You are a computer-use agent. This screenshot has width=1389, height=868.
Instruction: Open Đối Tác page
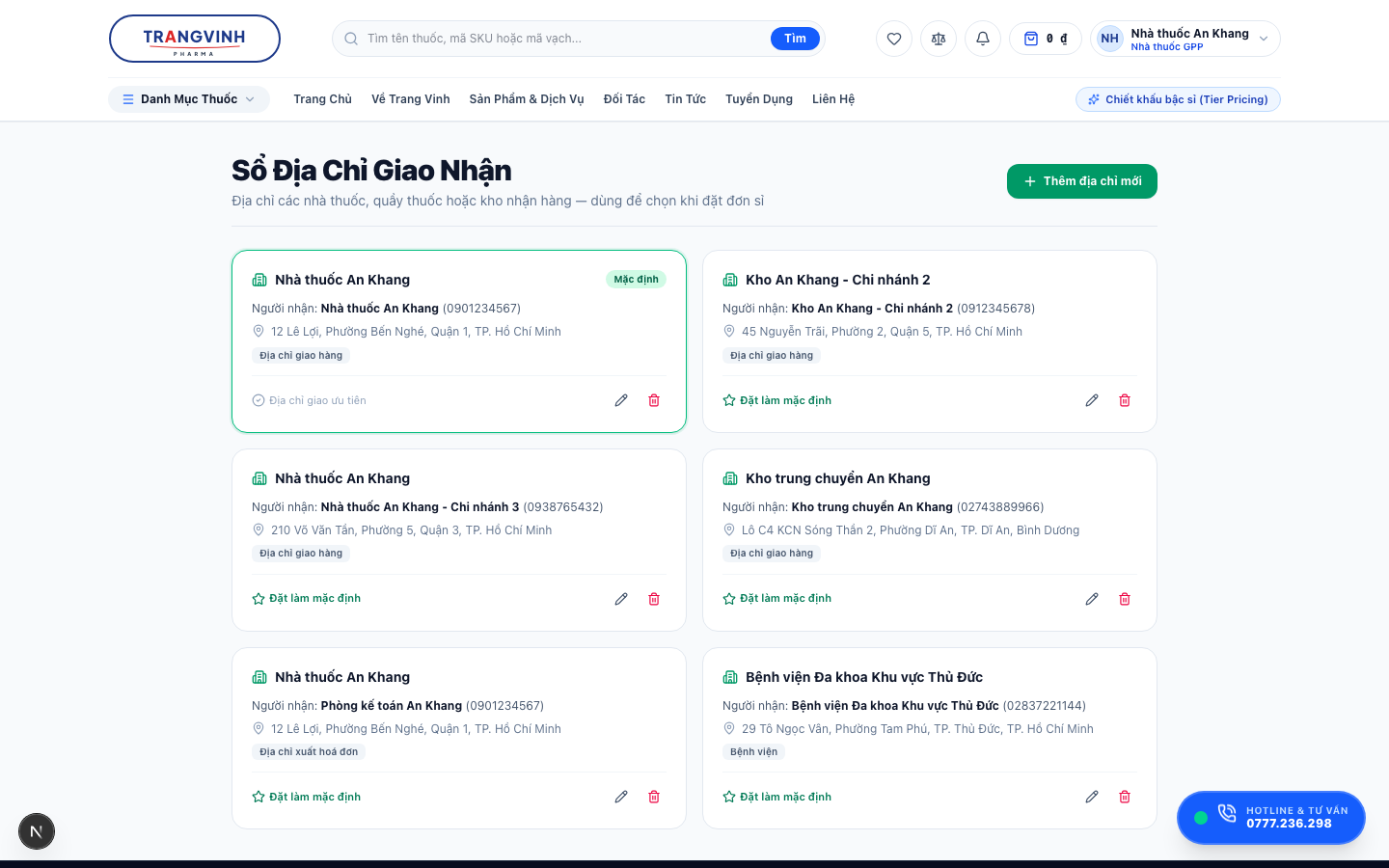coord(624,99)
